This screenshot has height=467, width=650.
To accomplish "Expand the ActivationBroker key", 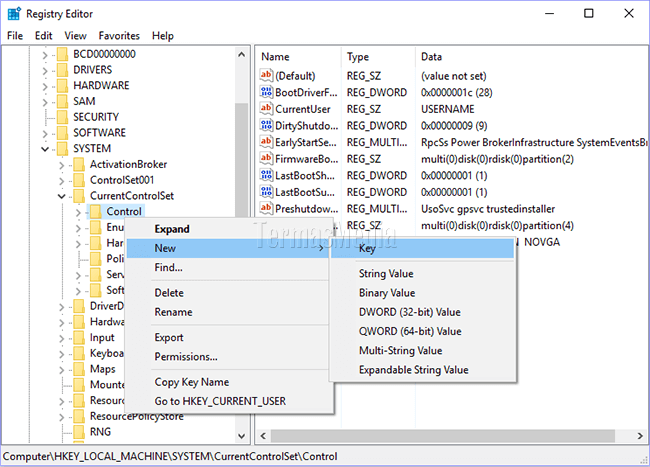I will (61, 165).
